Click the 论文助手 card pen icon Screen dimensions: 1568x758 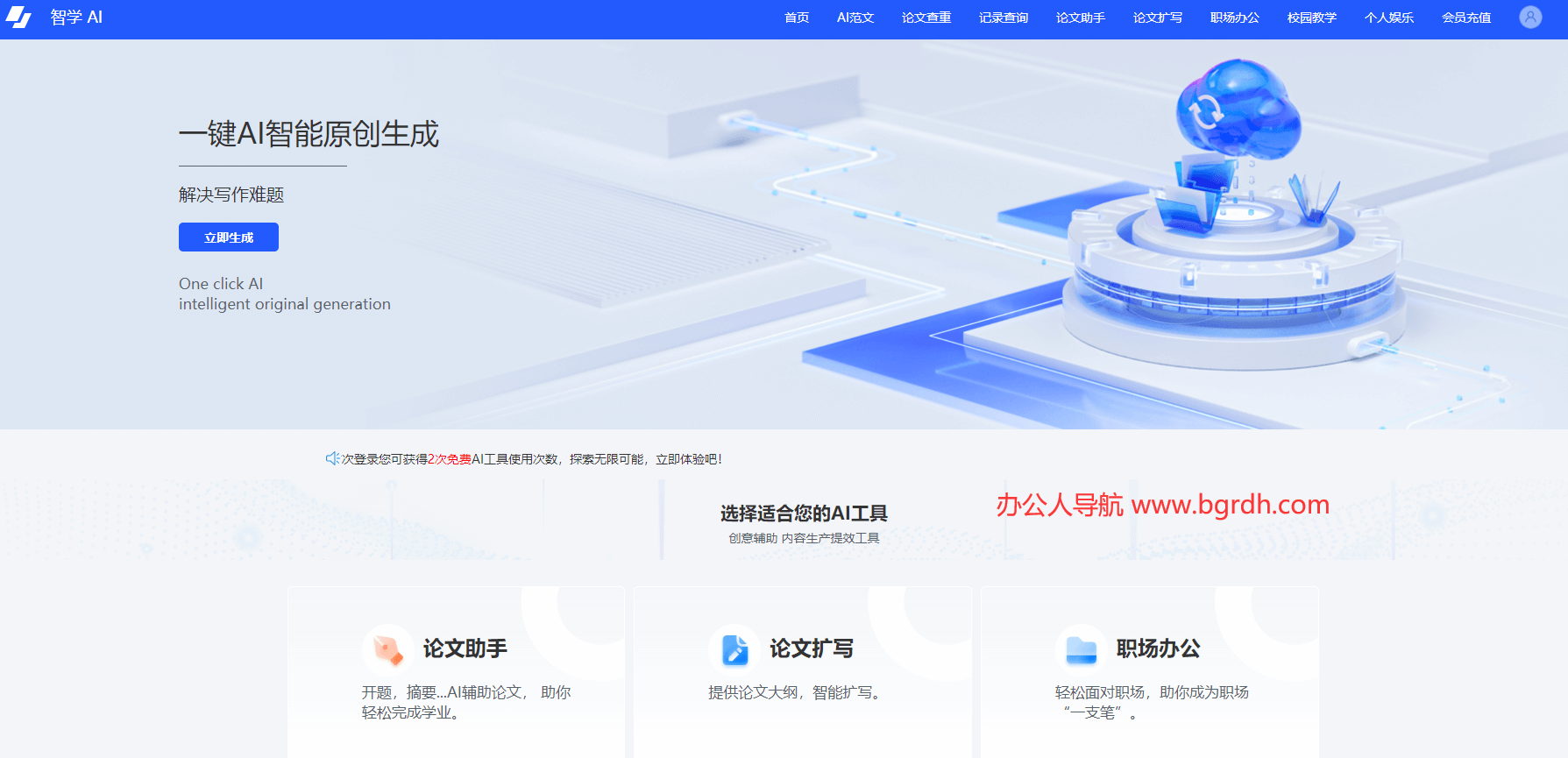[387, 649]
